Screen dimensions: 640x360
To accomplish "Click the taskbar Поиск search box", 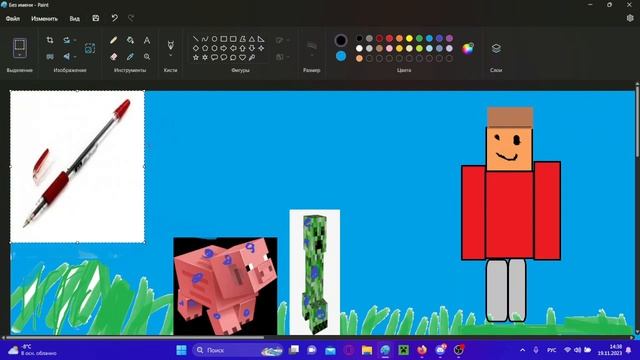I will (238, 350).
